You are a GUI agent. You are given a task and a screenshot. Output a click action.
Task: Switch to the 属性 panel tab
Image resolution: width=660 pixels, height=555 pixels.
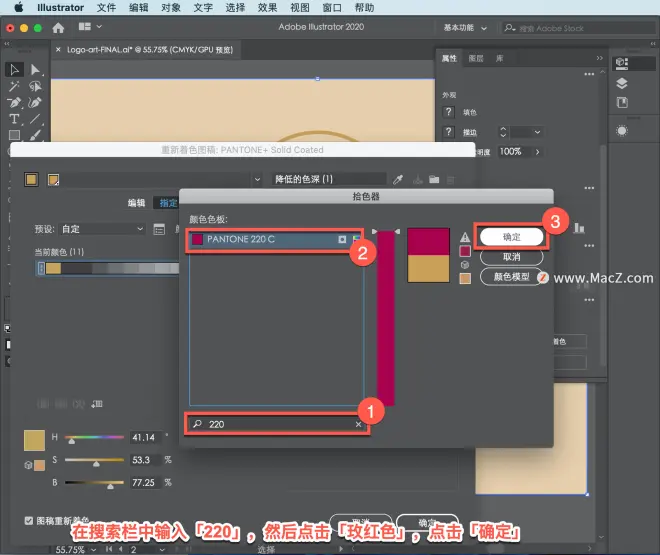tap(449, 58)
